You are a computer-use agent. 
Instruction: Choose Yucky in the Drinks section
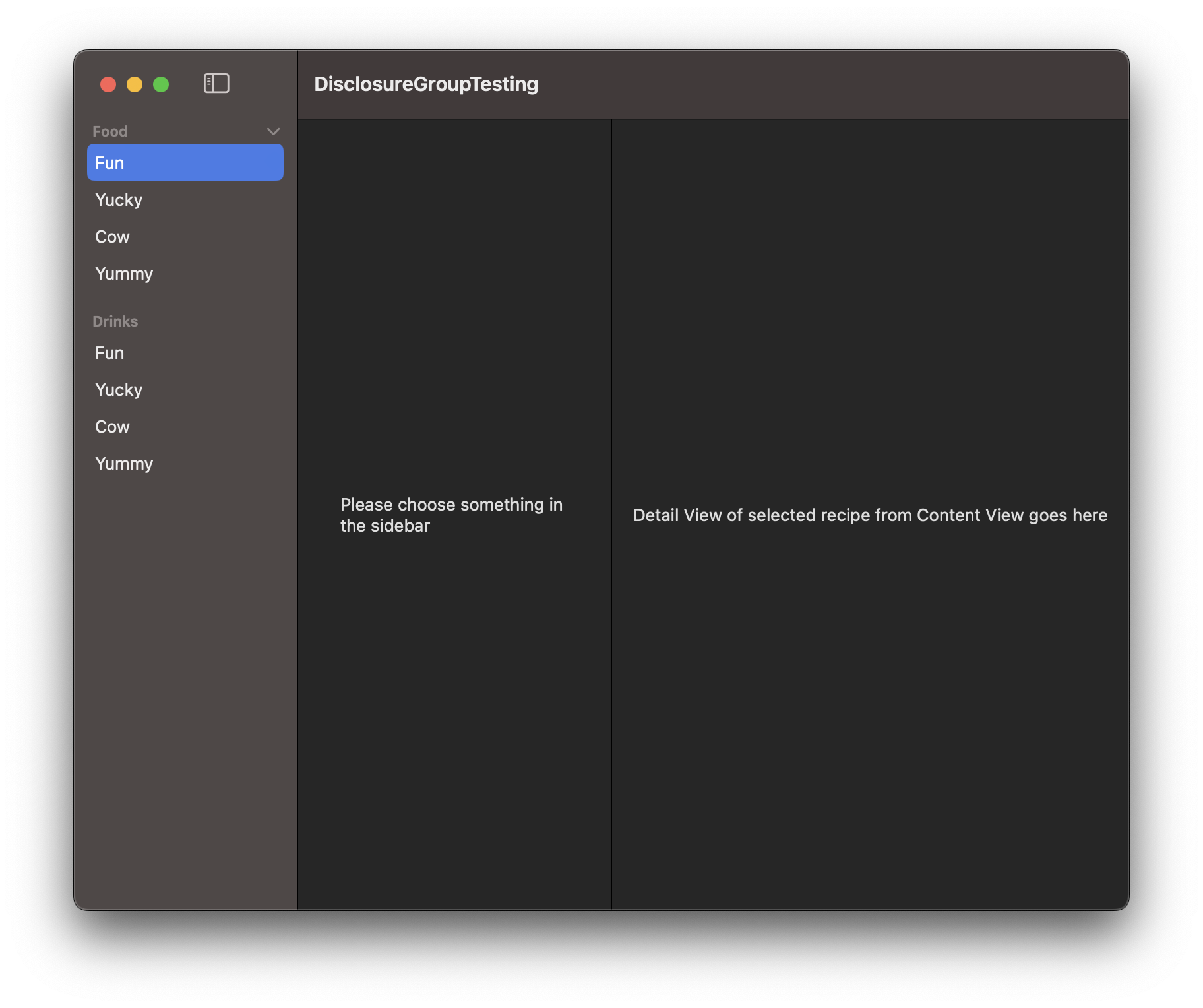pos(119,390)
